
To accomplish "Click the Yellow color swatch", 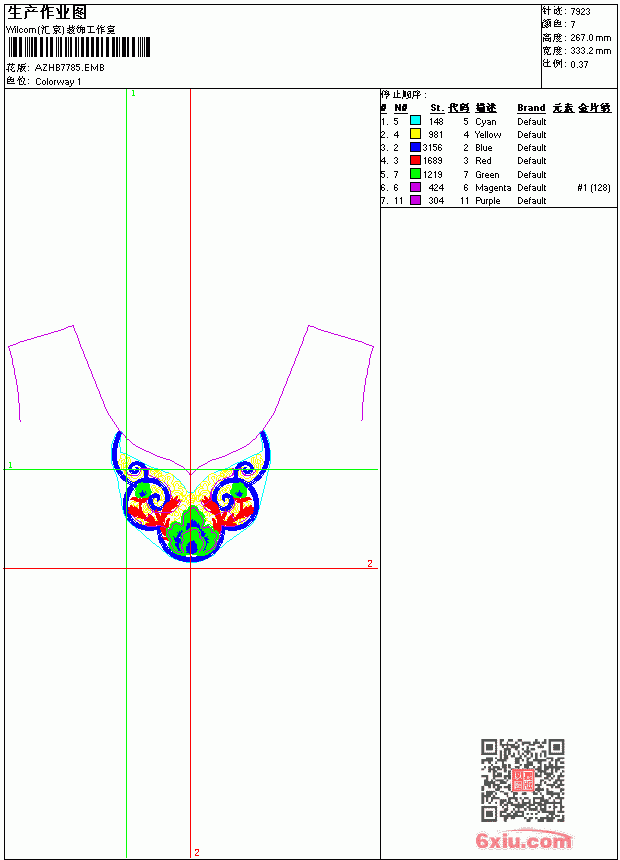I will [415, 134].
